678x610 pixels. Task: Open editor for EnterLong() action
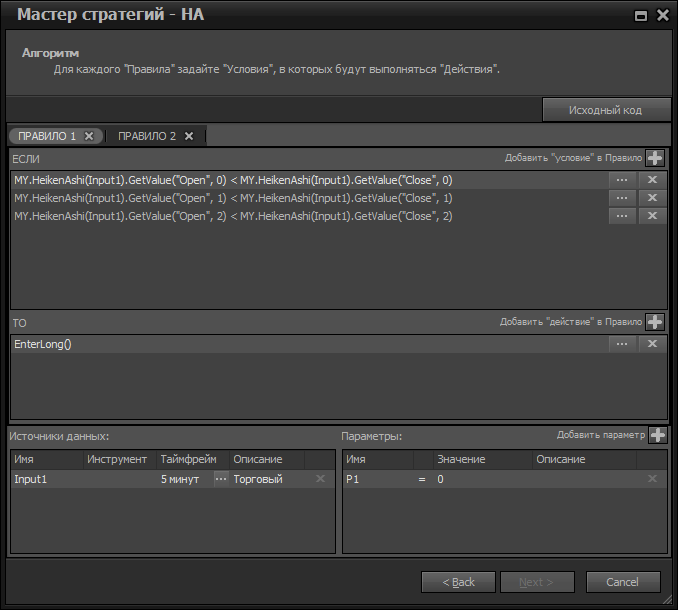[x=622, y=344]
